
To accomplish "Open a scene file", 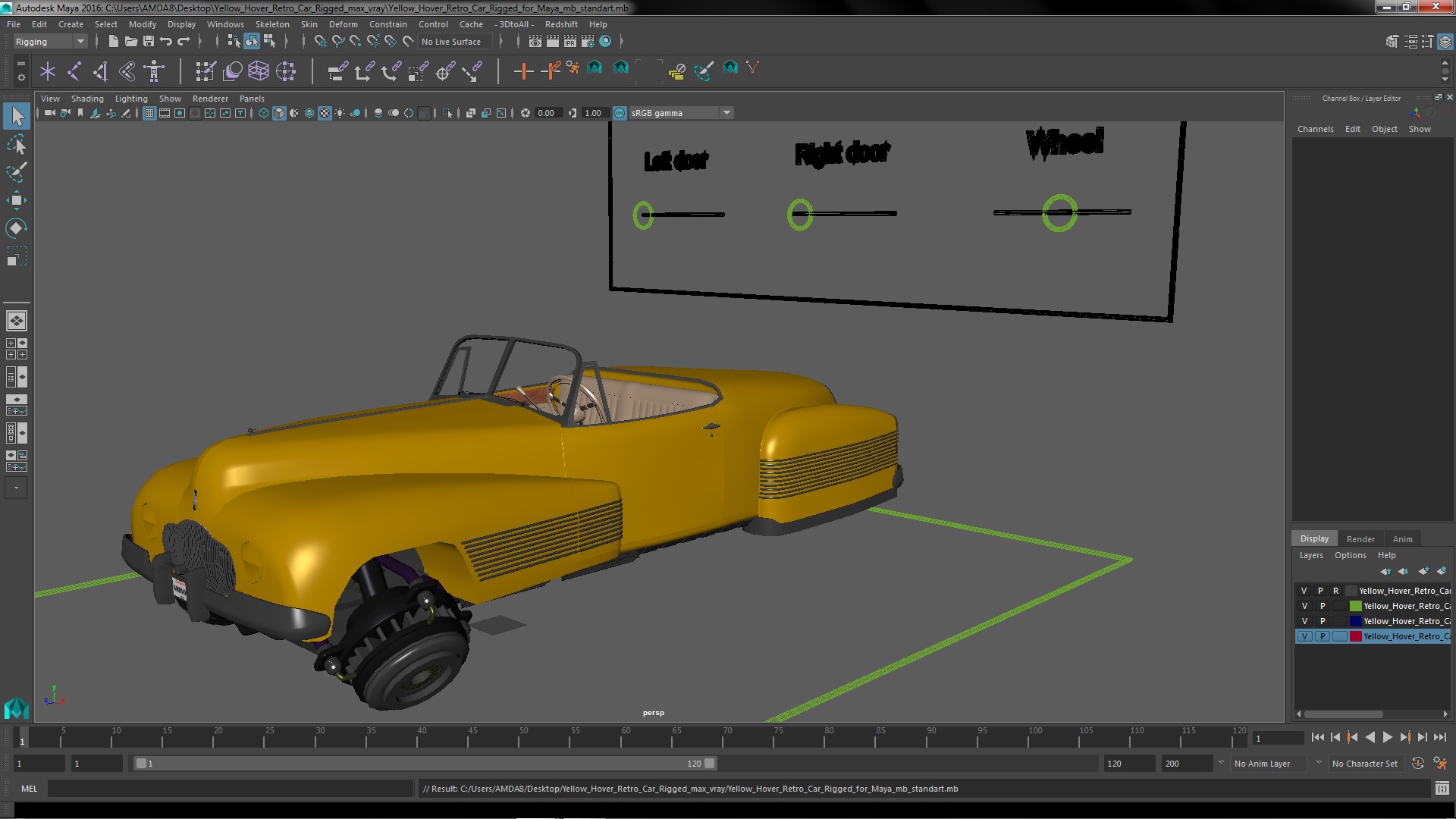I will click(x=130, y=41).
